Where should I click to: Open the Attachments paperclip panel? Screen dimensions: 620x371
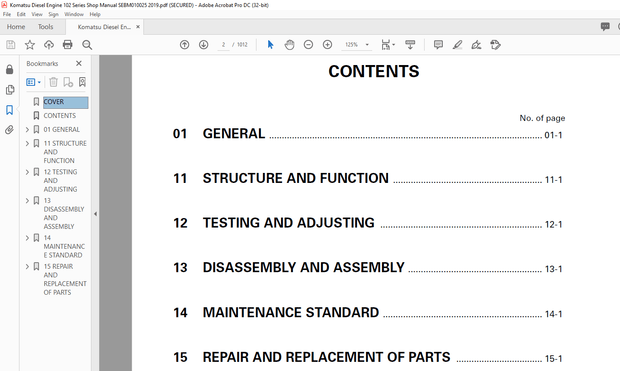pyautogui.click(x=9, y=130)
